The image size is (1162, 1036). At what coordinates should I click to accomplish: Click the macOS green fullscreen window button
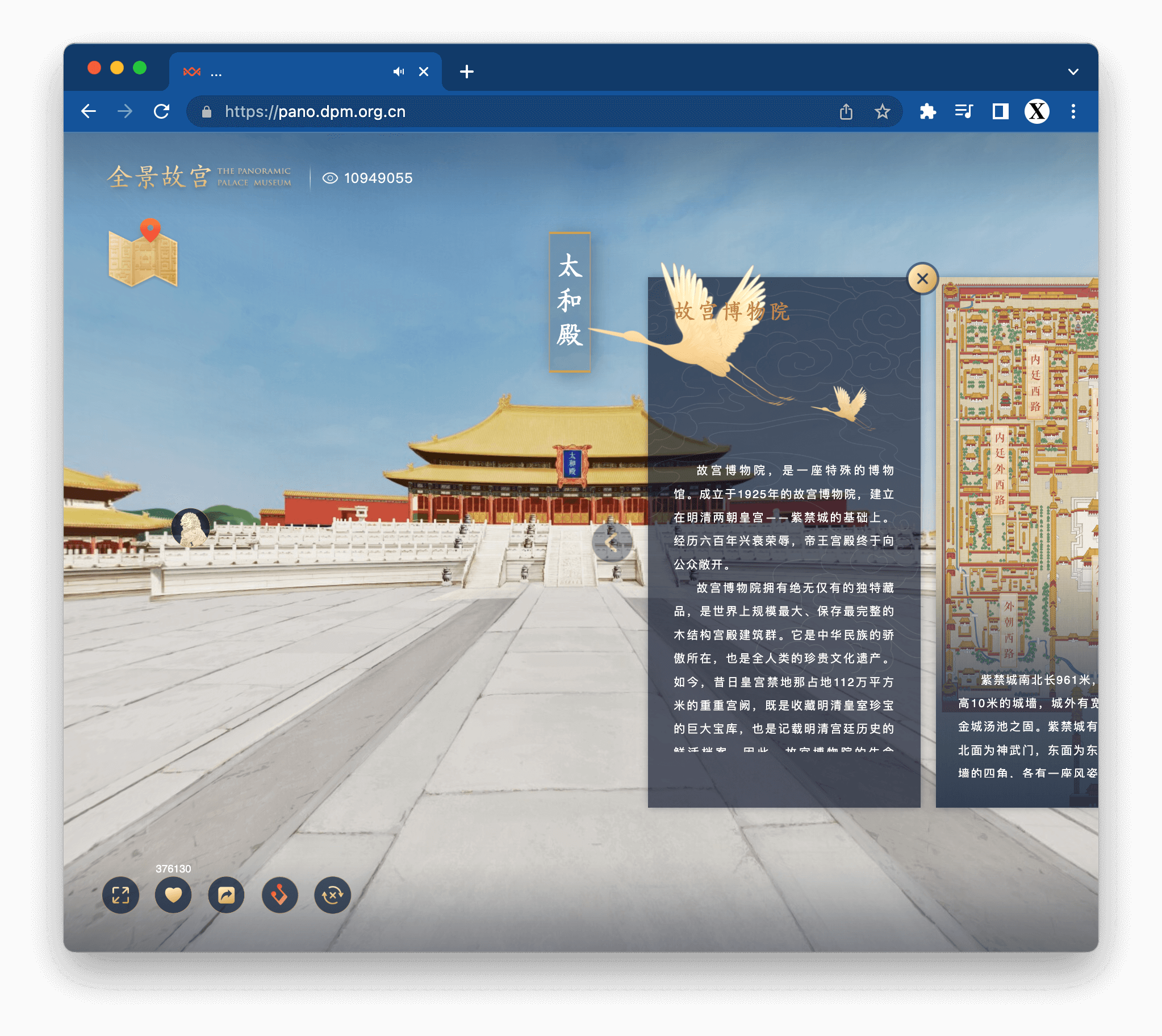pos(140,68)
